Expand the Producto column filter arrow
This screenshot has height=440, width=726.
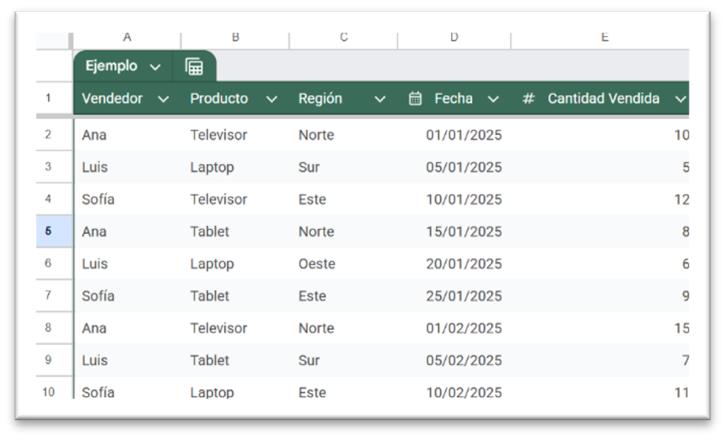(x=271, y=99)
